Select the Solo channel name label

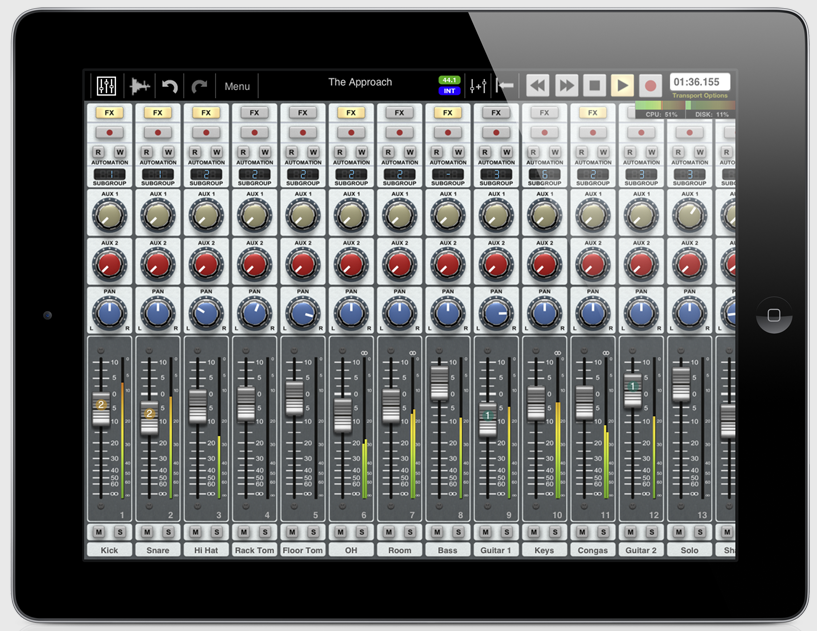689,550
